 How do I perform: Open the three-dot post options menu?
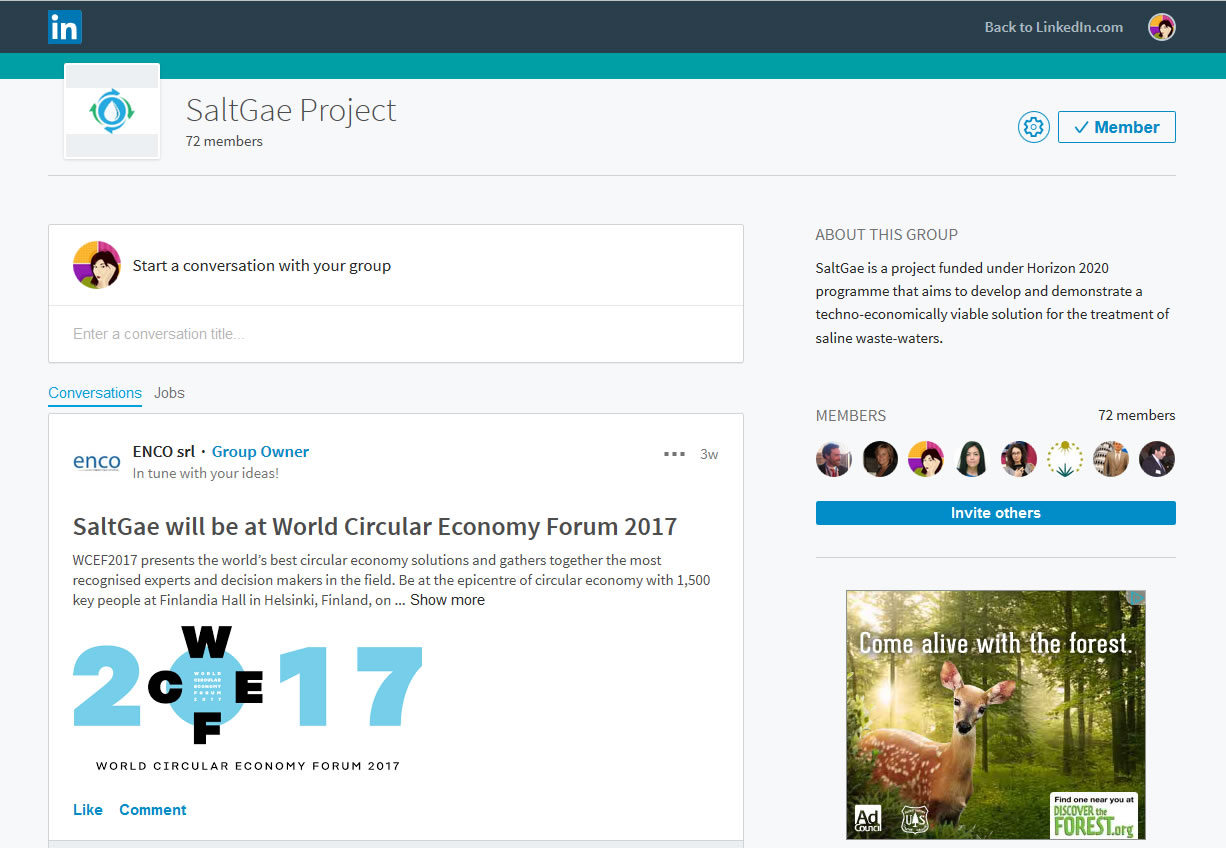[674, 454]
